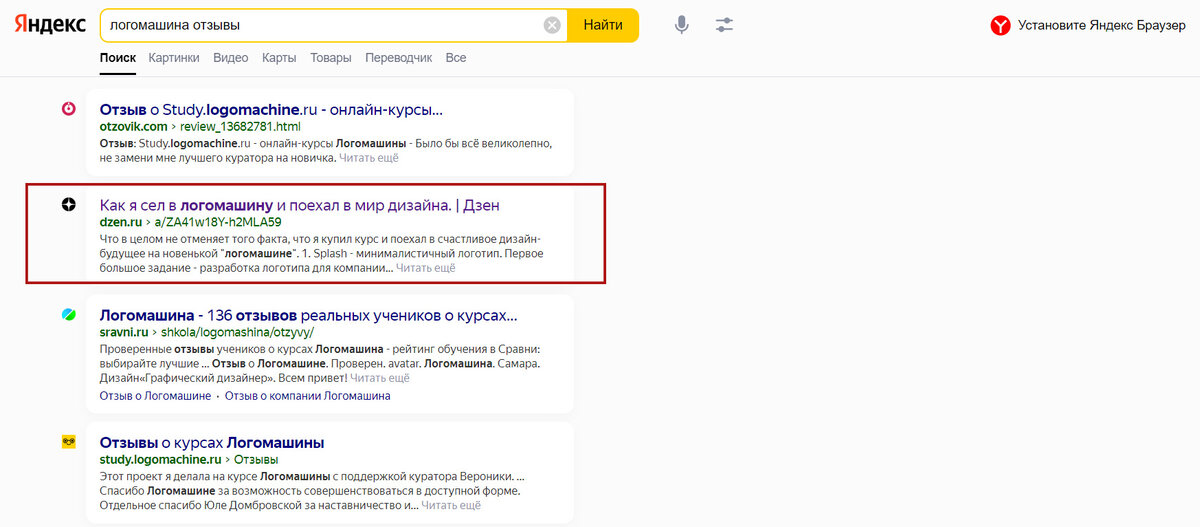Click the shkola/logomashina/otzyvy/ path link
The width and height of the screenshot is (1200, 527).
coord(239,332)
